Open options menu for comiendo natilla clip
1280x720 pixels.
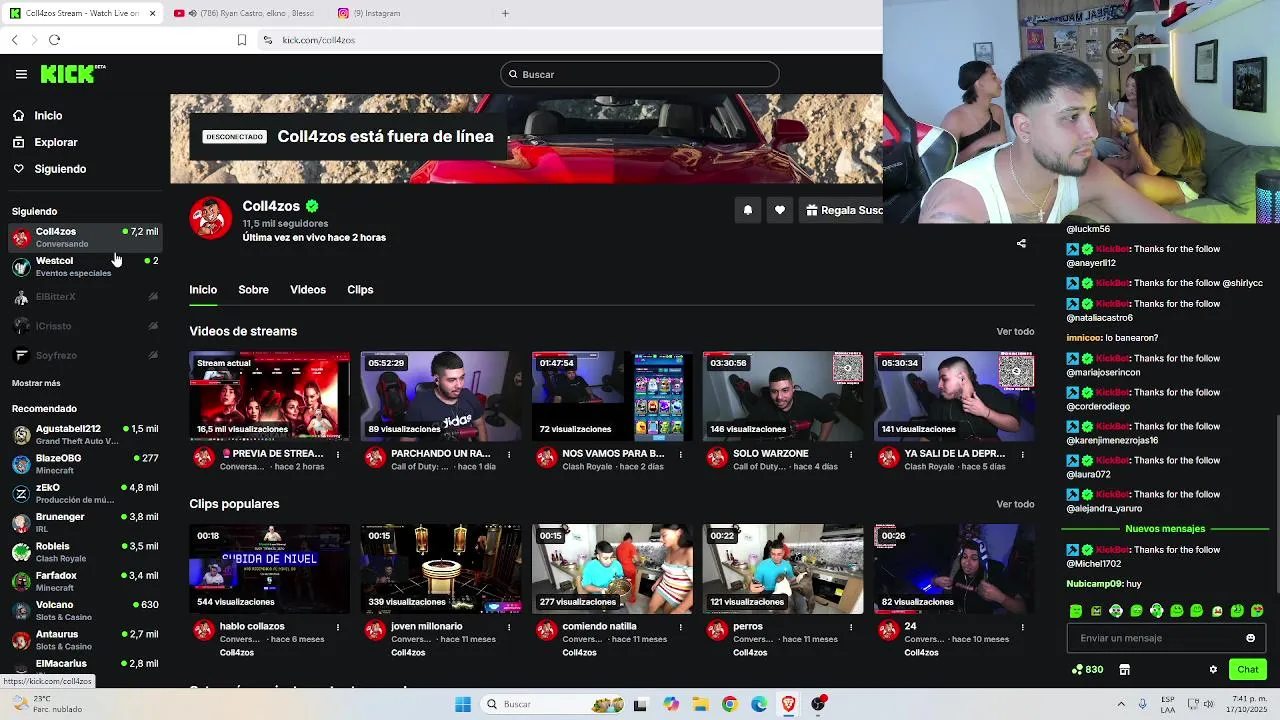pos(680,627)
